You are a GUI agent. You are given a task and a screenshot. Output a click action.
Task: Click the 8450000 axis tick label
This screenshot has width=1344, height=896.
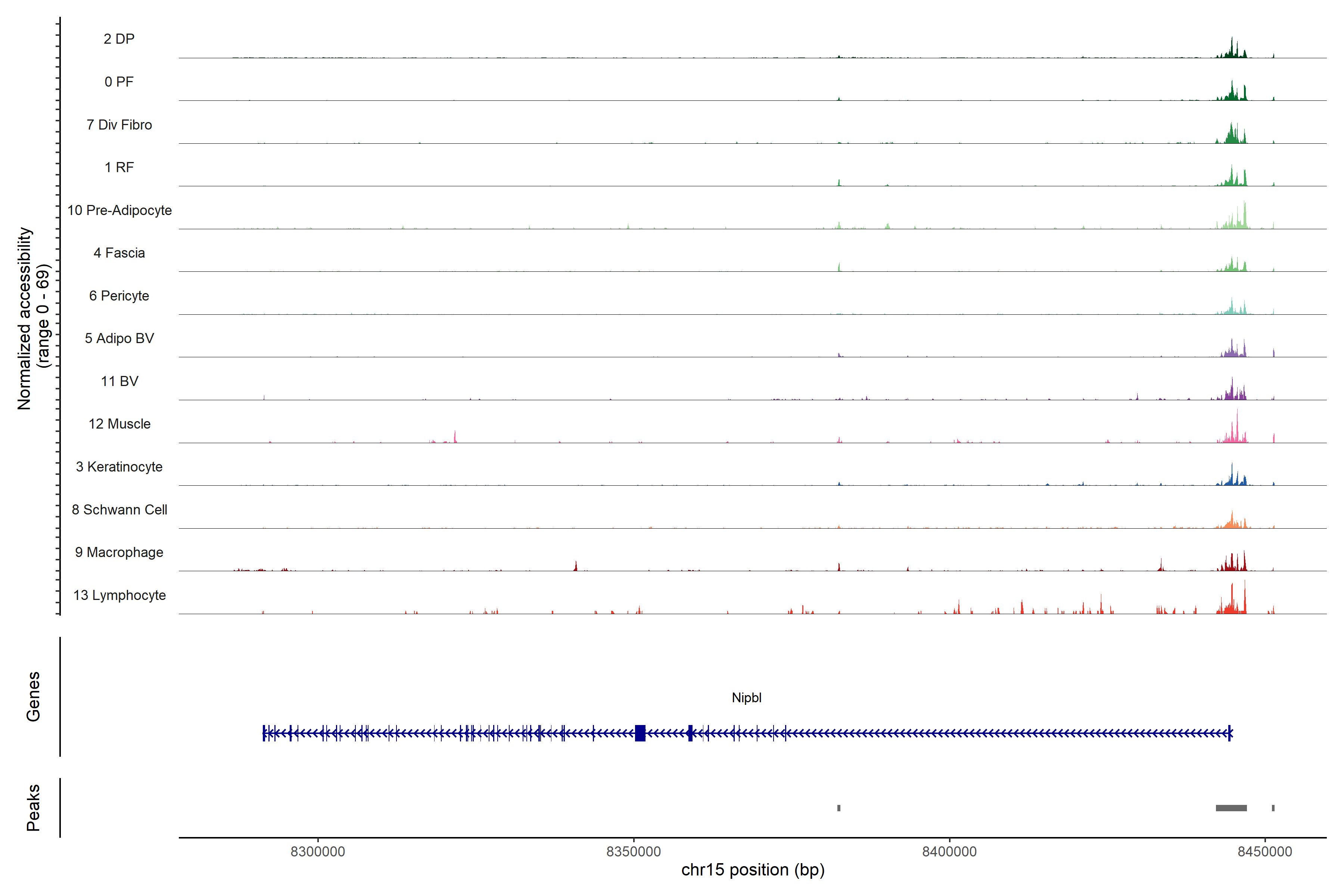click(1264, 852)
